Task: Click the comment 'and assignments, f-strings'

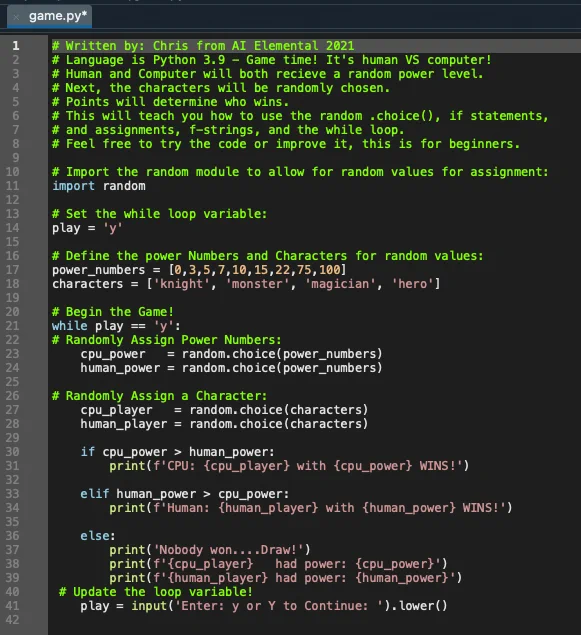Action: (x=228, y=130)
